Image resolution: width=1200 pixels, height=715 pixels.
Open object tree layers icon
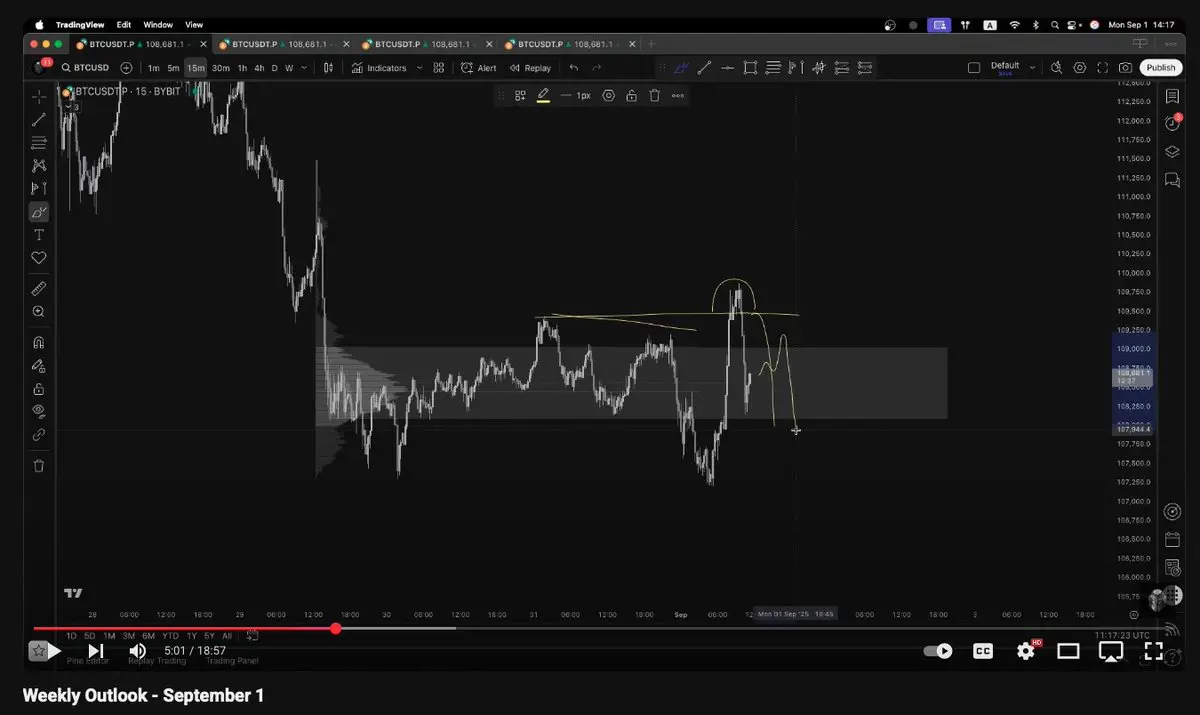click(1172, 152)
